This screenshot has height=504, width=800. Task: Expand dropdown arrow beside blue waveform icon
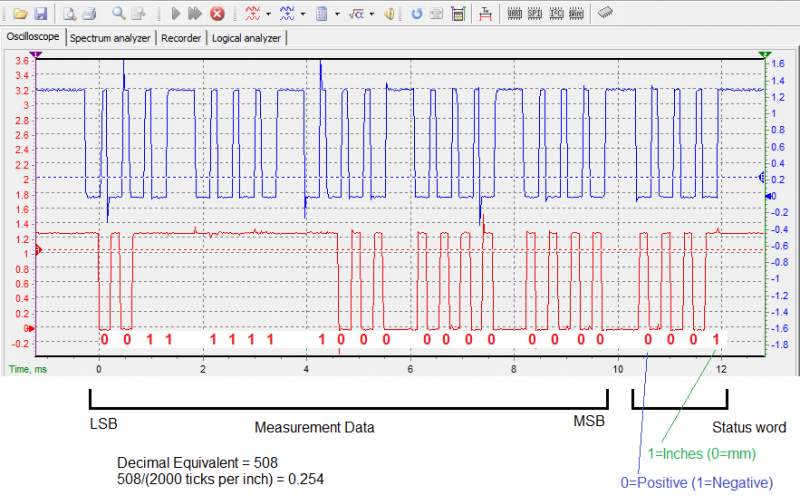(303, 14)
